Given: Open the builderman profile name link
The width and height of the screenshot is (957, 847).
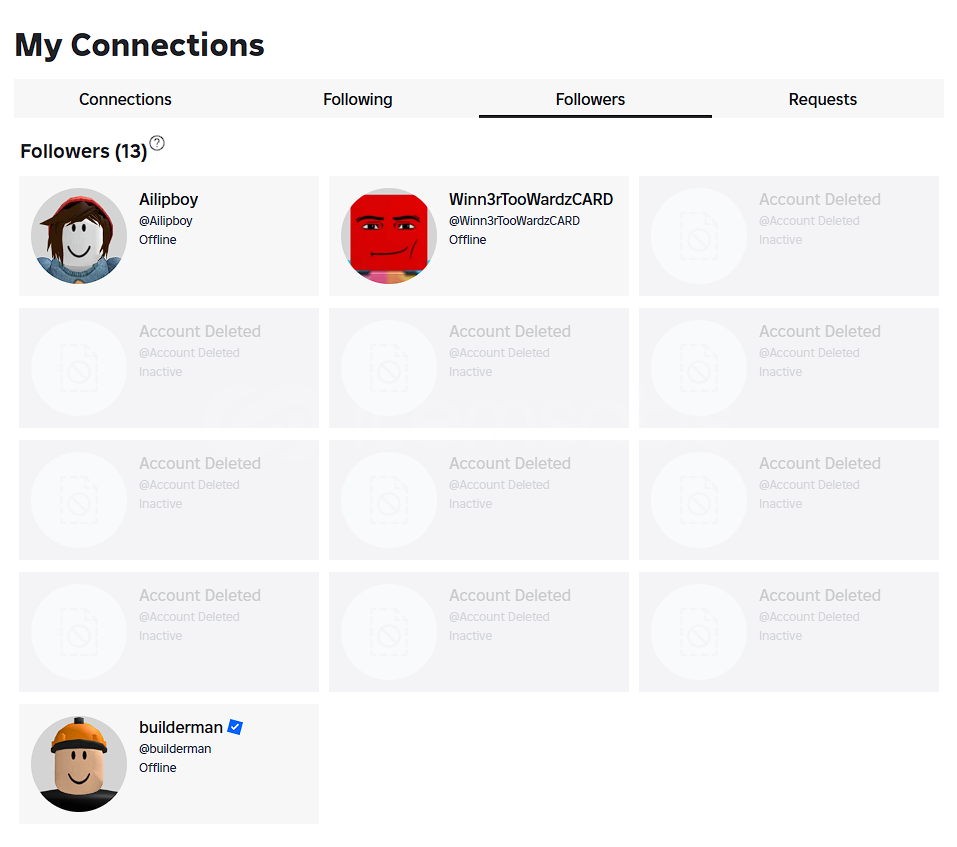Looking at the screenshot, I should coord(181,727).
